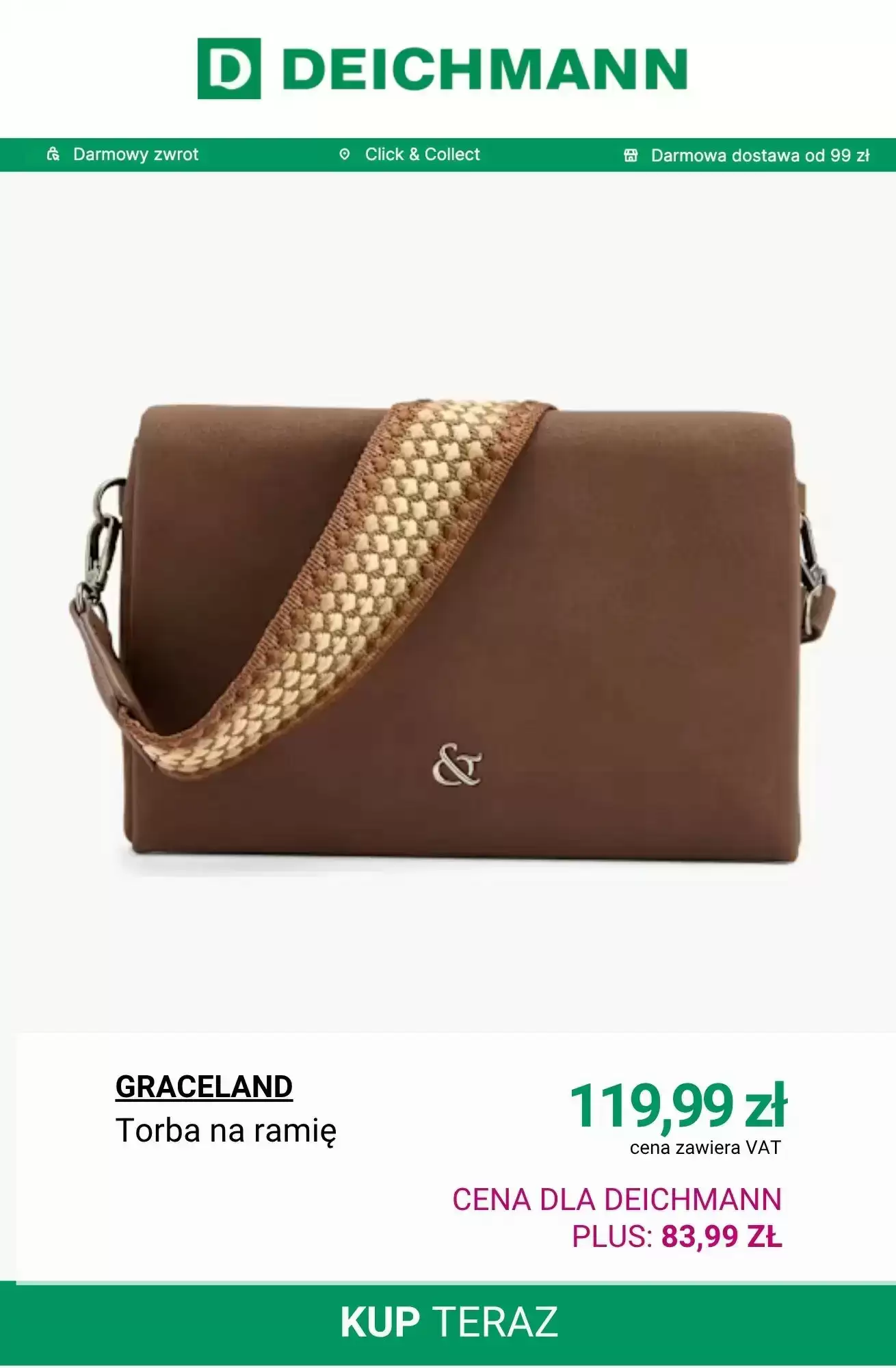Open the DEICHMANN wordmark home link
This screenshot has height=1368, width=896.
point(485,69)
